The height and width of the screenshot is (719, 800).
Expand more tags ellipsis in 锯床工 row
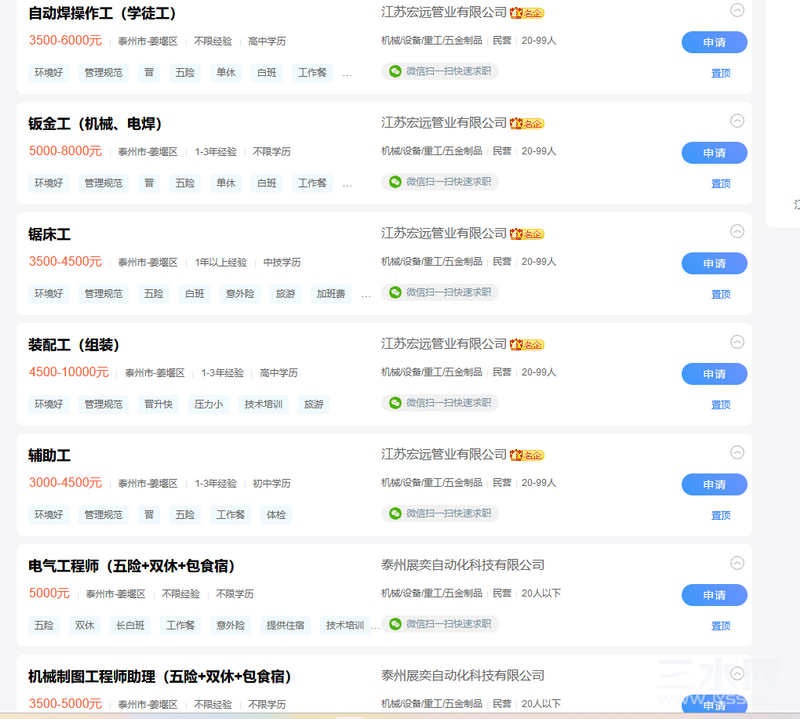point(366,295)
